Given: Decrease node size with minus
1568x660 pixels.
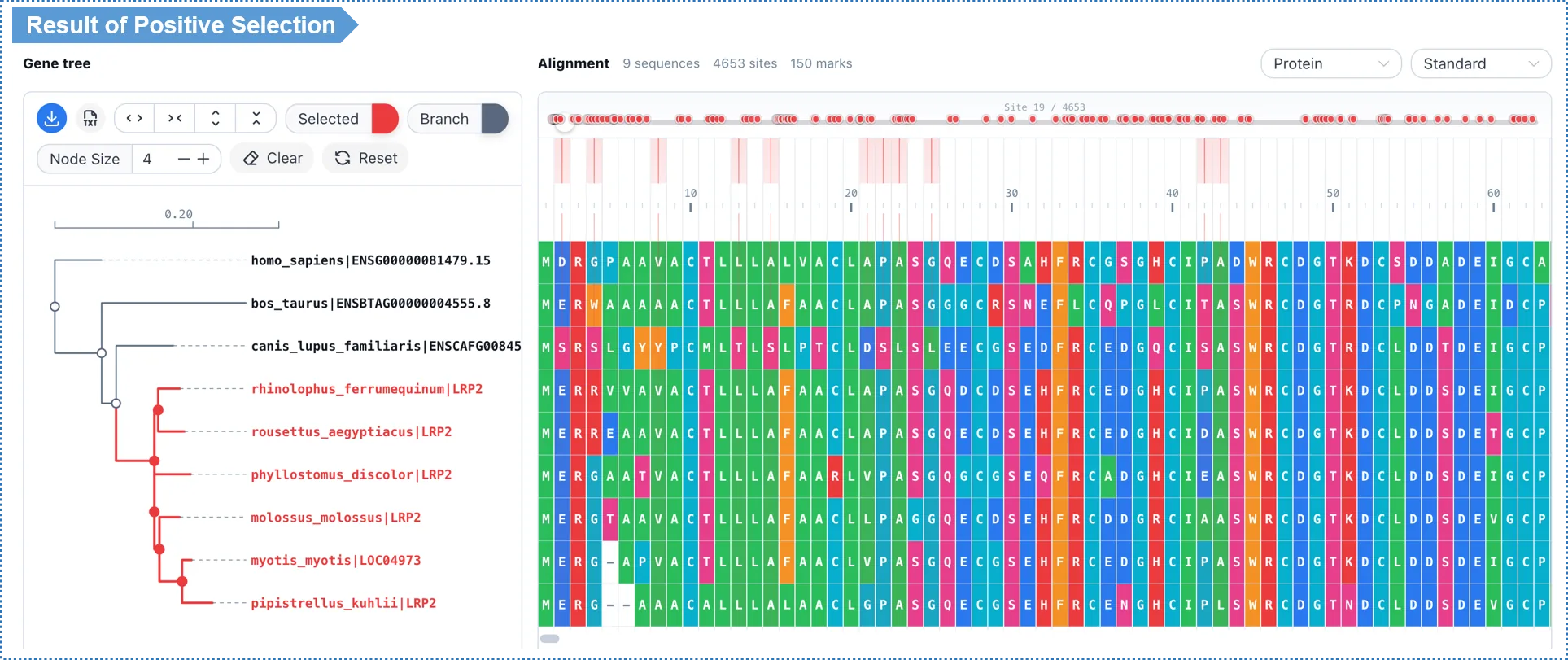Looking at the screenshot, I should (x=184, y=159).
